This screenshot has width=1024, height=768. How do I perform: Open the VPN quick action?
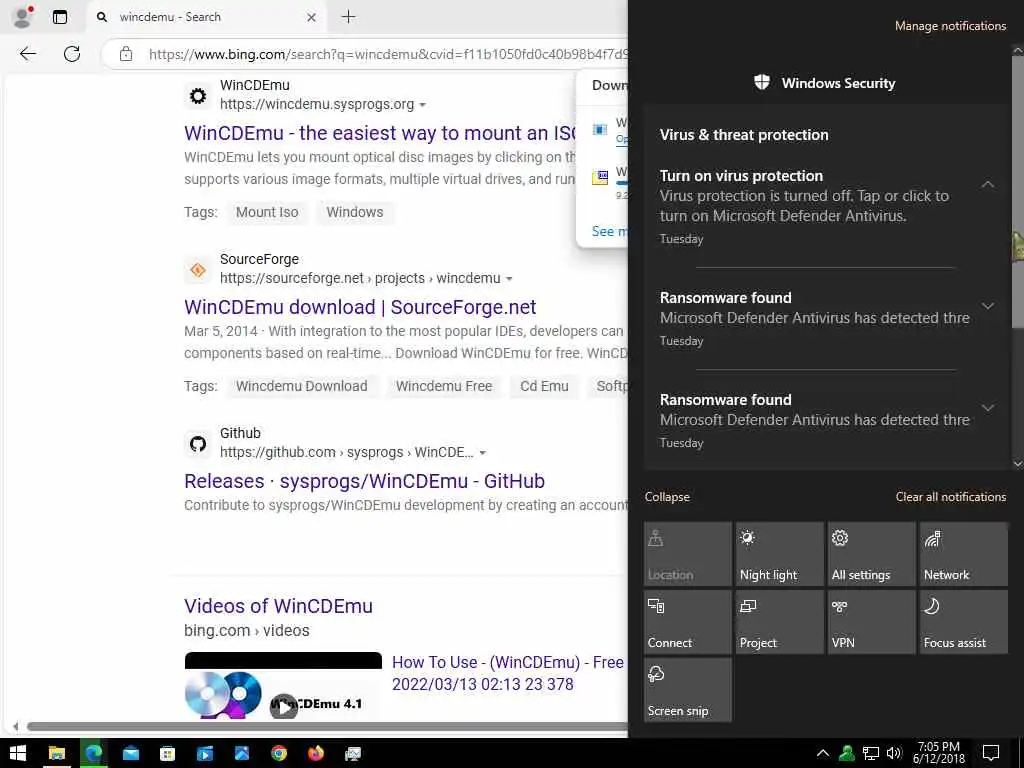[872, 622]
